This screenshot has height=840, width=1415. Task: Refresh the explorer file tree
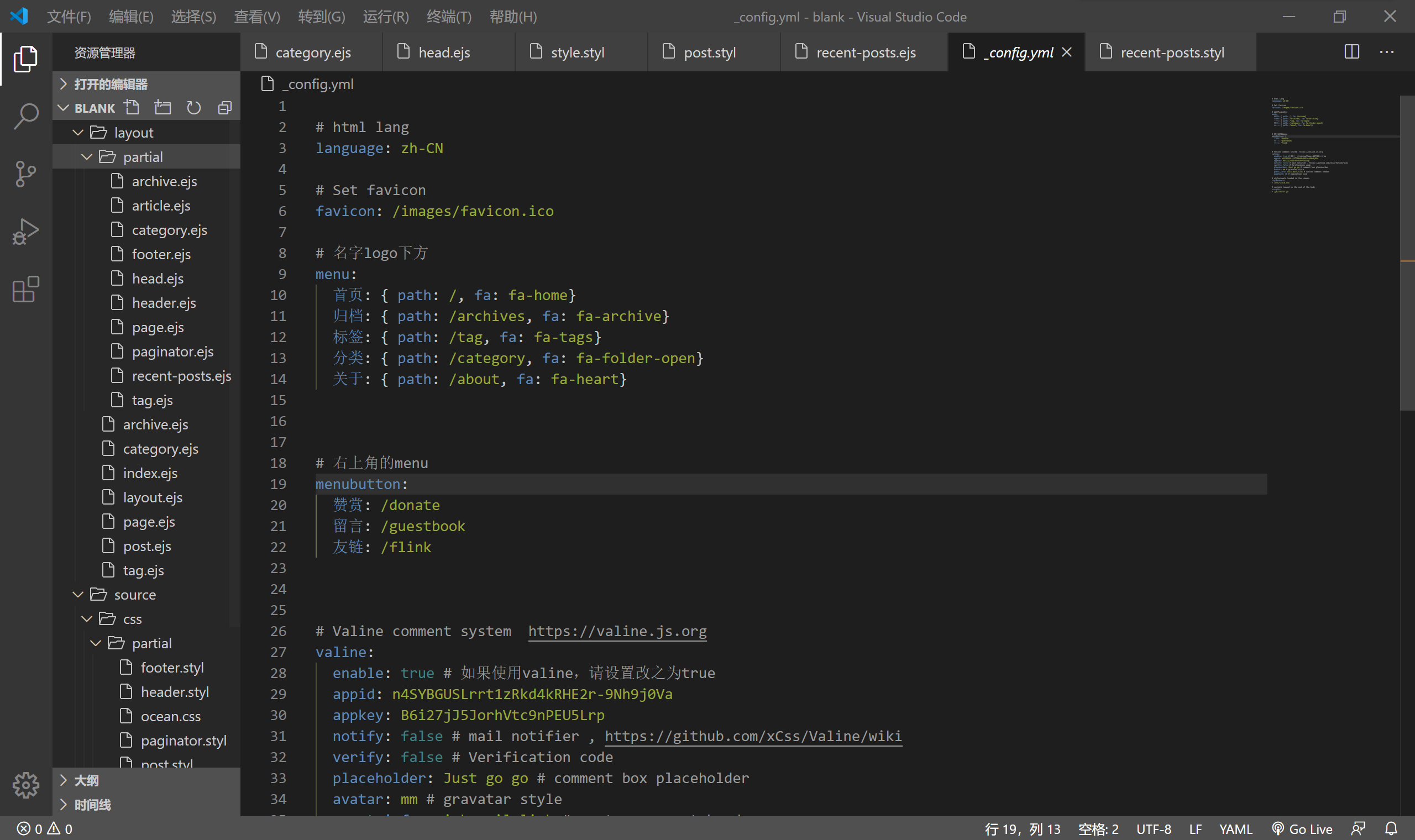(193, 108)
